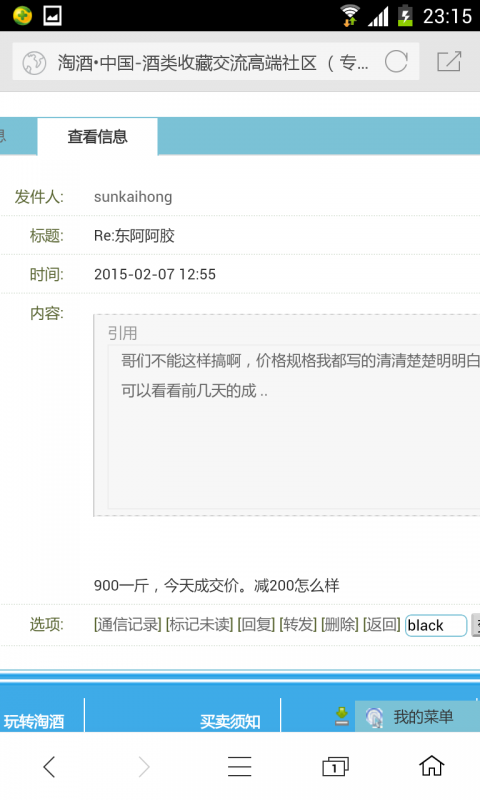This screenshot has height=800, width=480.
Task: Click the 标记未读 link
Action: (199, 624)
